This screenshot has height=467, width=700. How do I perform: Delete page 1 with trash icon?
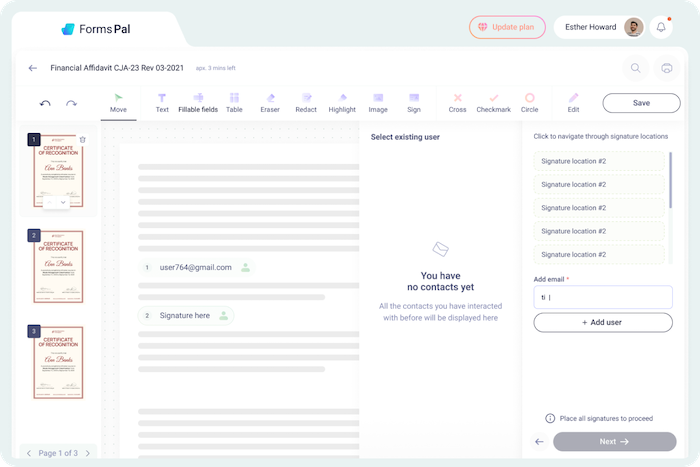point(82,140)
